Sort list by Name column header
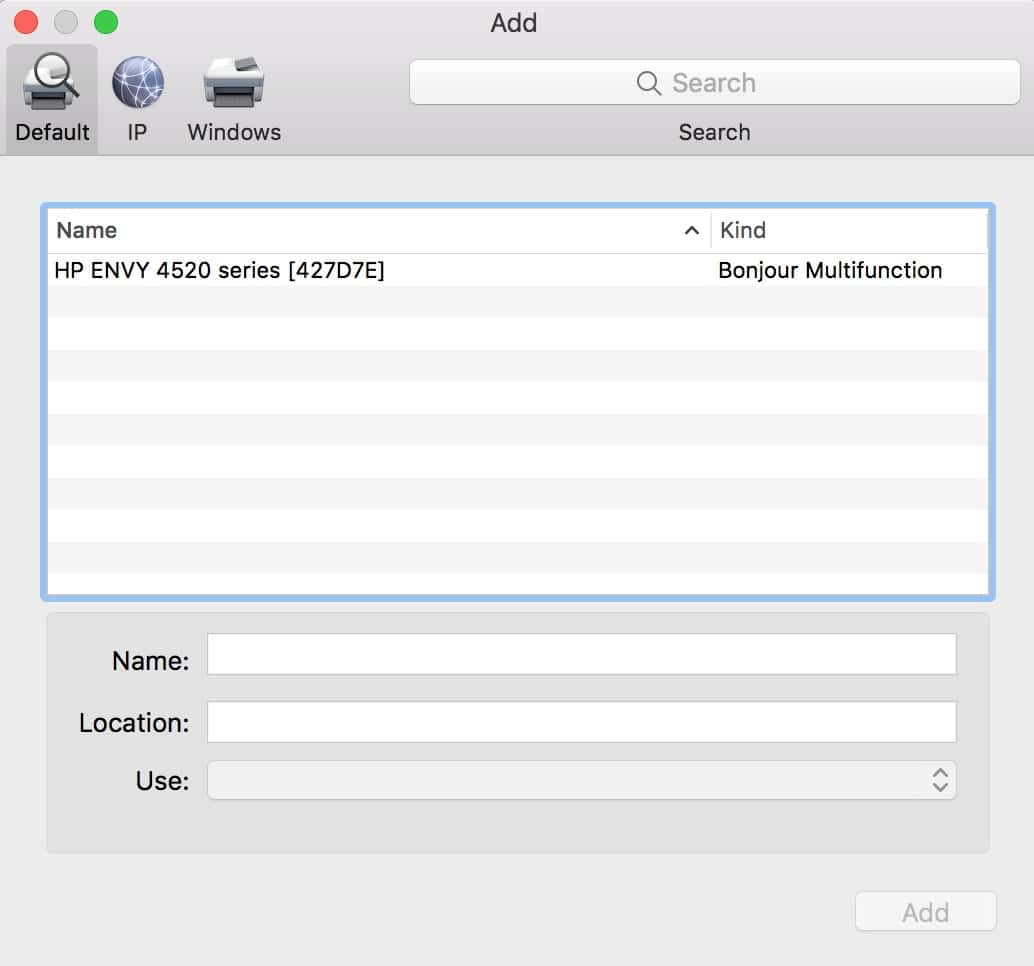 tap(379, 230)
